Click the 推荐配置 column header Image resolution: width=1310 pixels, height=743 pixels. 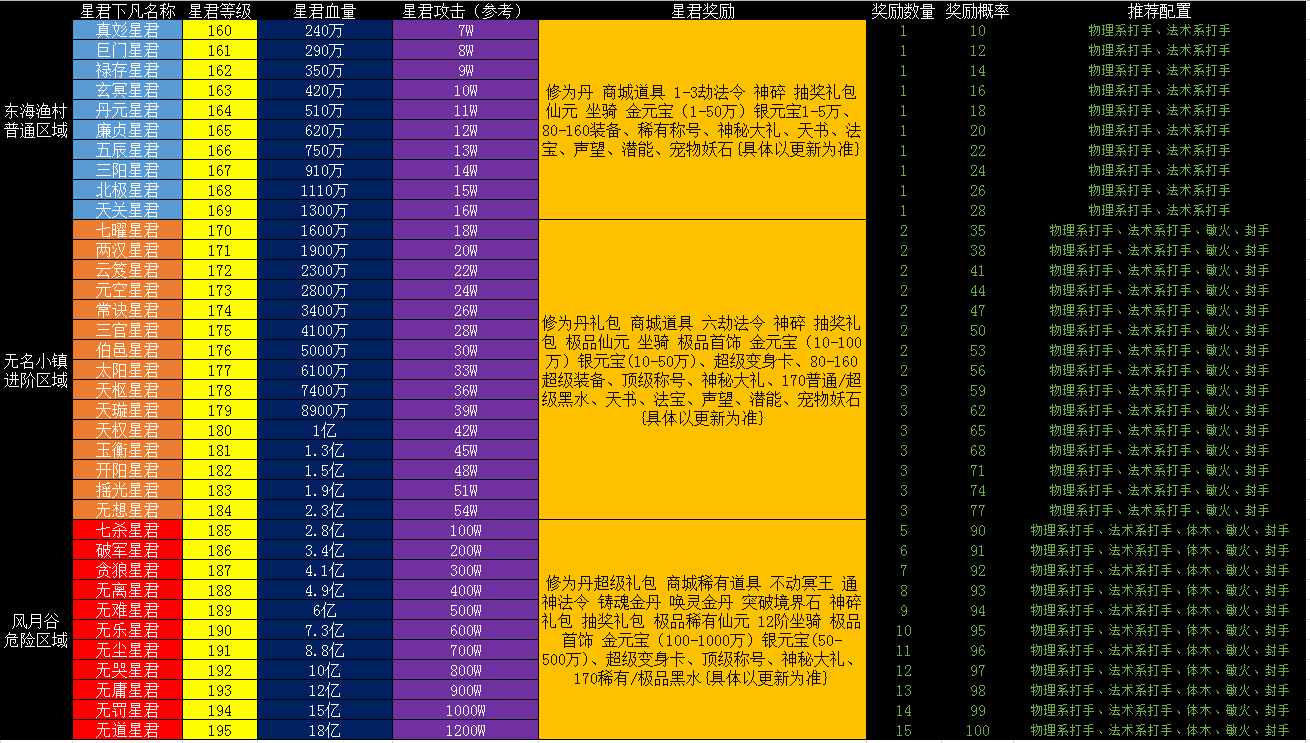click(x=1159, y=11)
